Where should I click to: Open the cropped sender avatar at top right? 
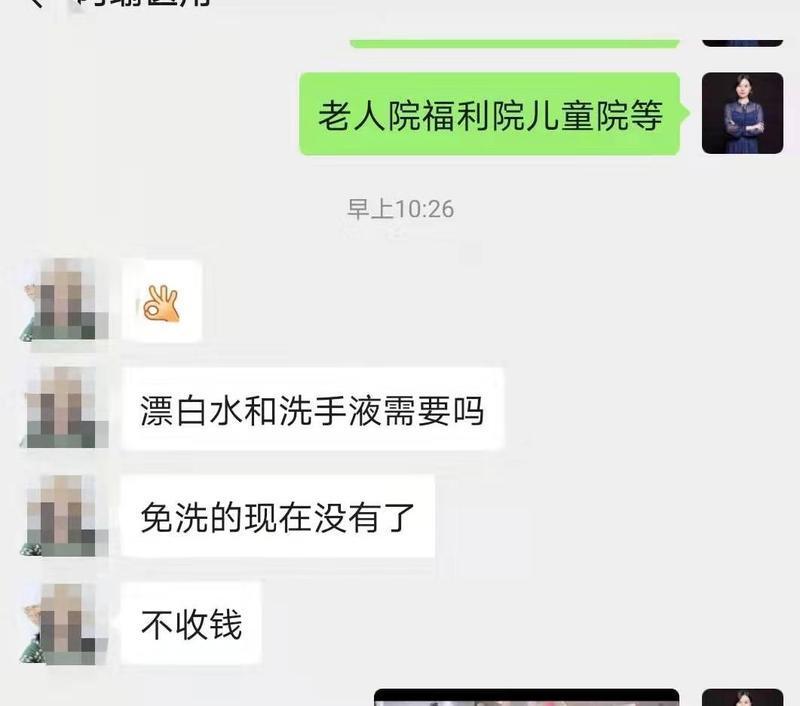[742, 42]
